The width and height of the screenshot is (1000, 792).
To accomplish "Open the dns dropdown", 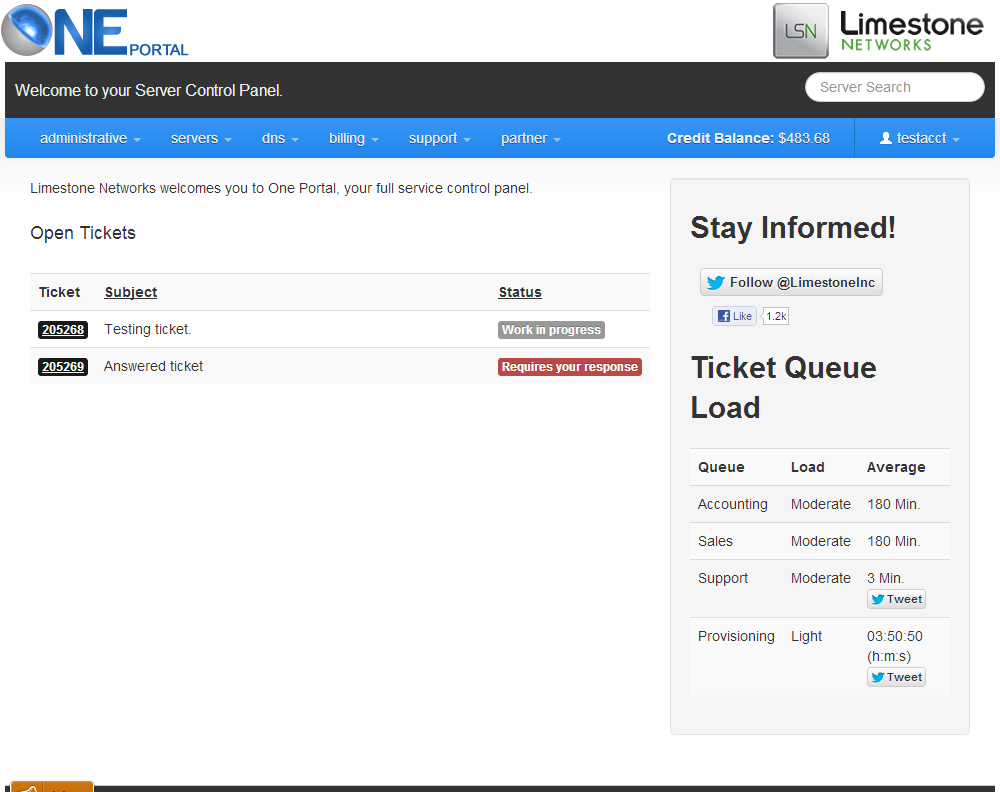I will click(280, 138).
